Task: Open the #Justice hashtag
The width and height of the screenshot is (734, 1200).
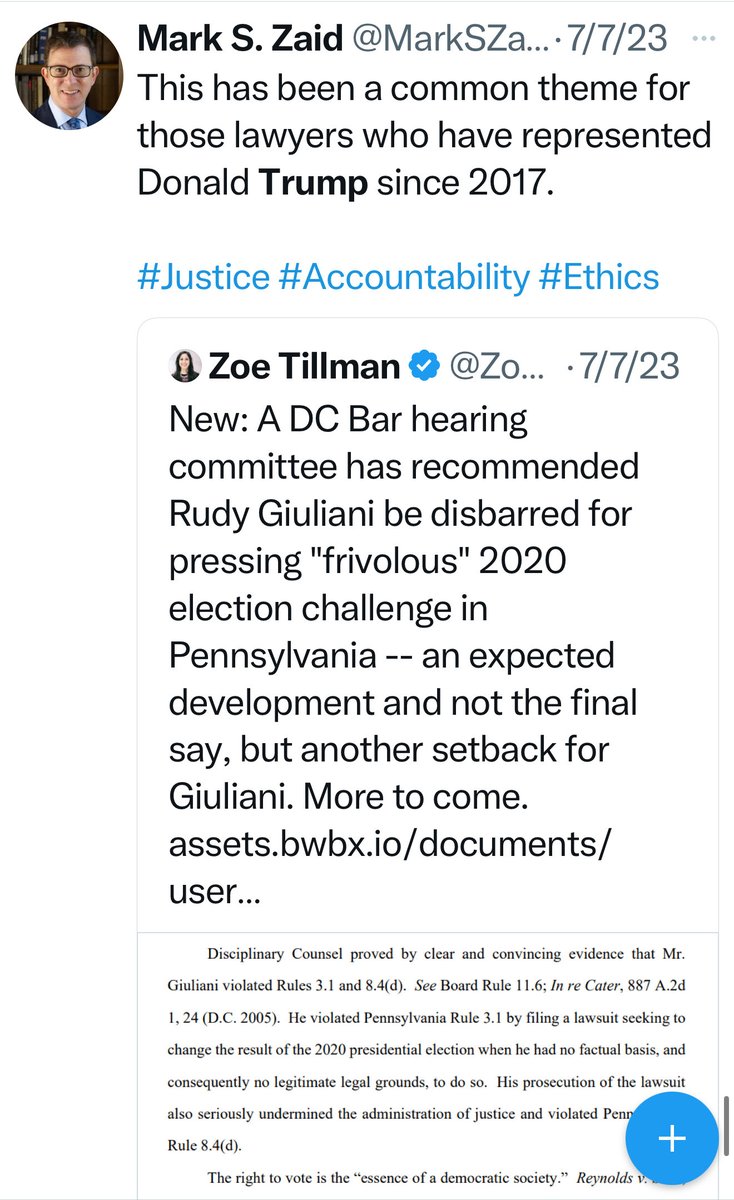Action: click(x=203, y=277)
